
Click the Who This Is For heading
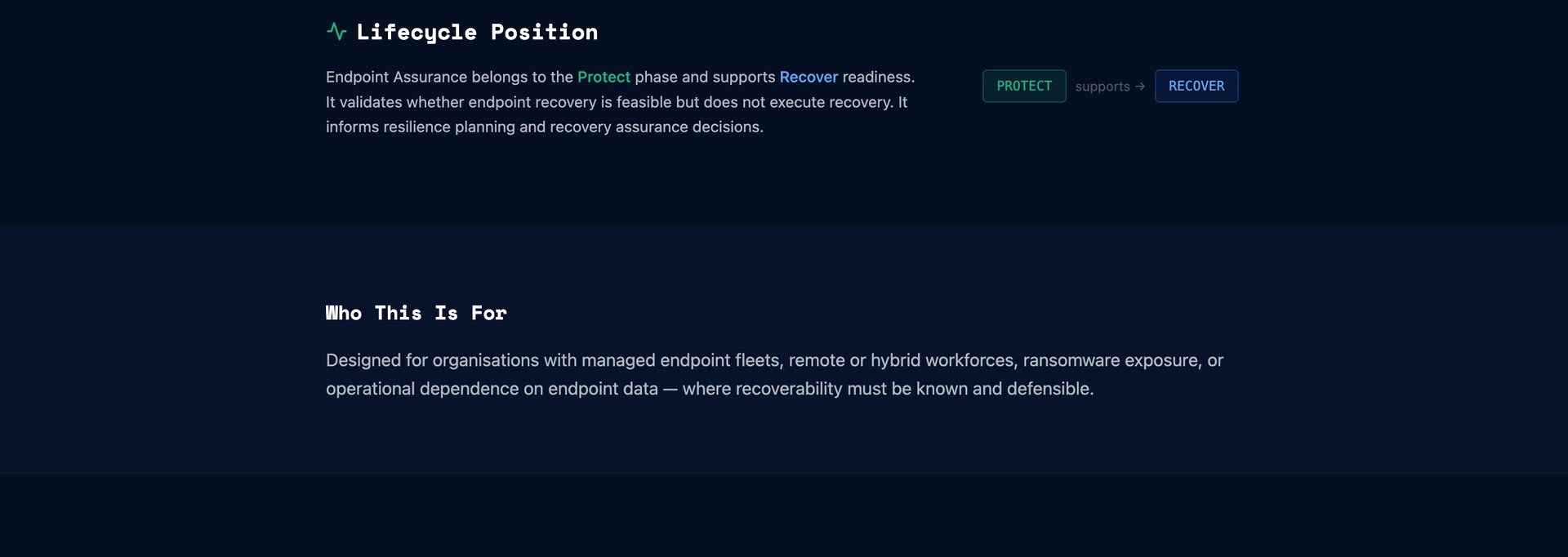pos(416,313)
